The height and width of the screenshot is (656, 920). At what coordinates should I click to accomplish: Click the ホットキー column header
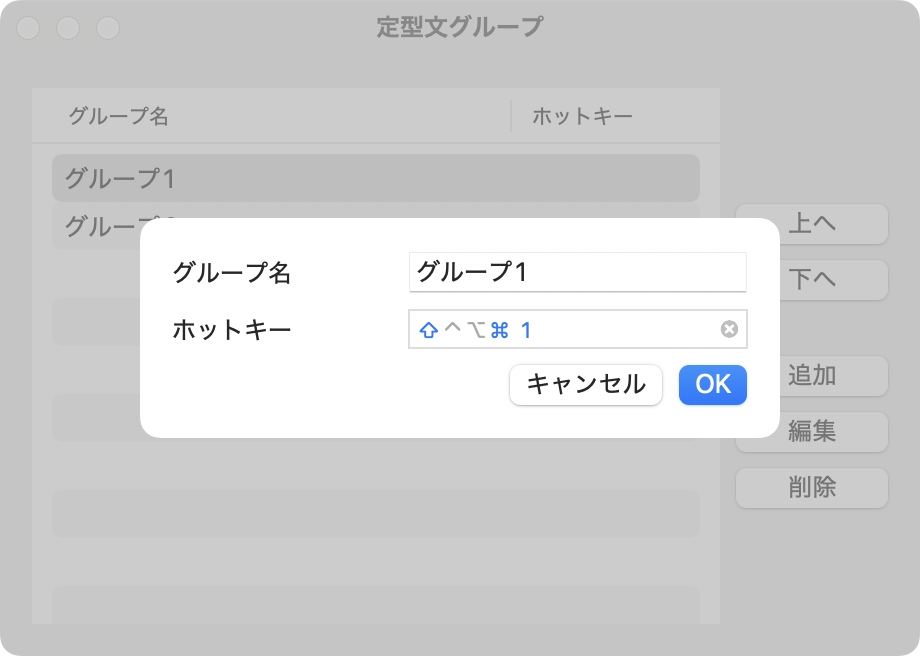coord(583,116)
